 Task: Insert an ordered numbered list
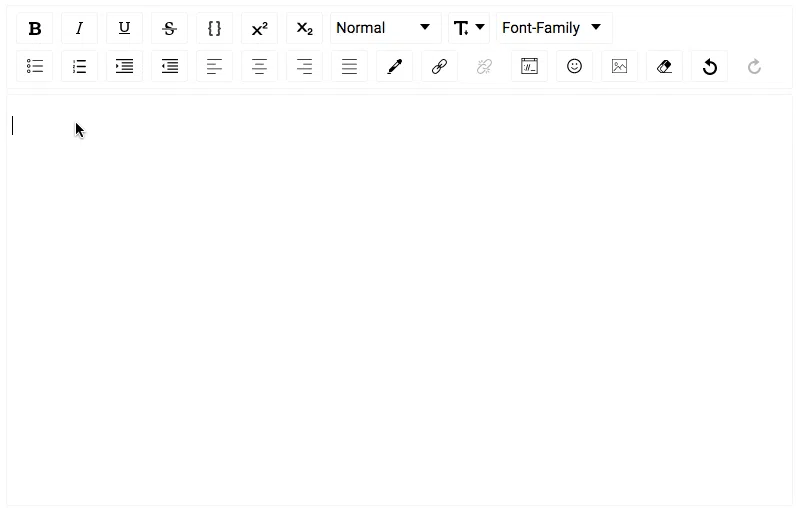79,66
